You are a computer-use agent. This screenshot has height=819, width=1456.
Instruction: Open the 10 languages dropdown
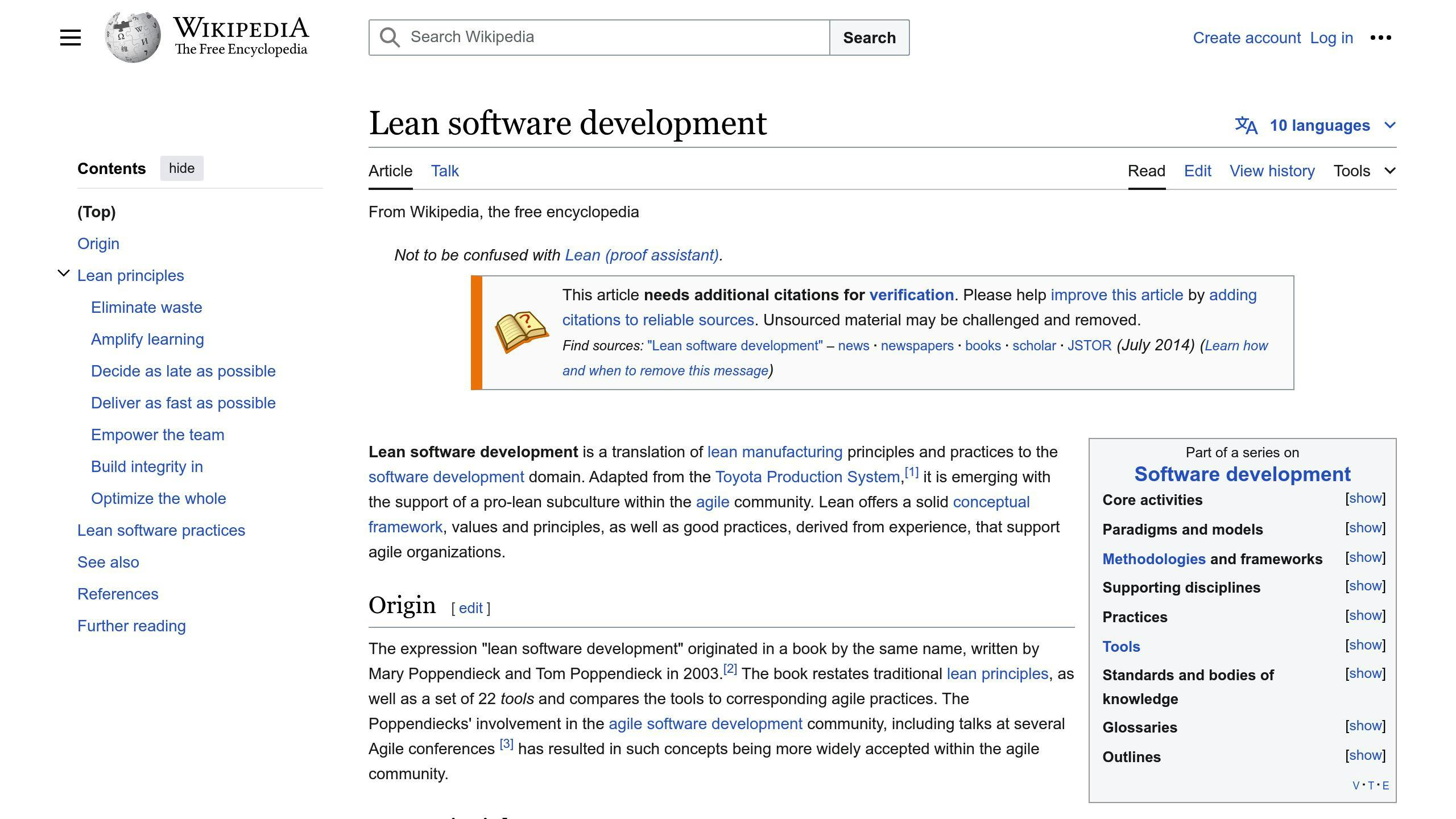(x=1319, y=125)
